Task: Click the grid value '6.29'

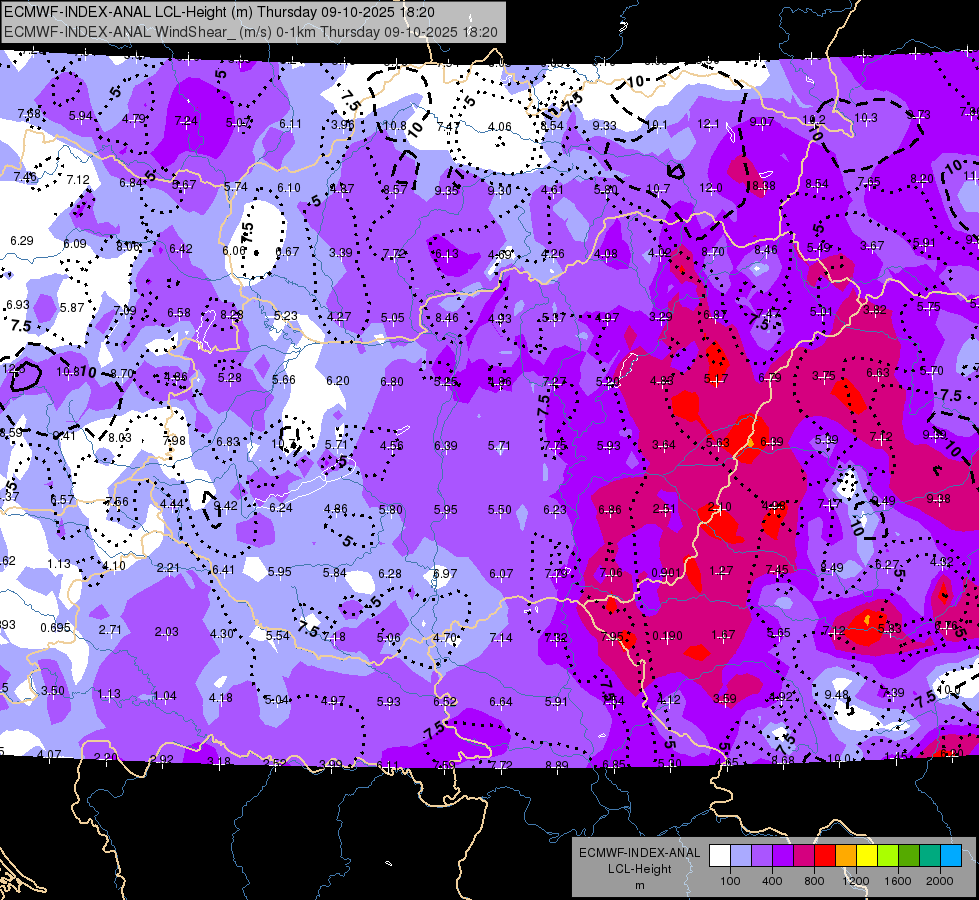Action: coord(22,240)
